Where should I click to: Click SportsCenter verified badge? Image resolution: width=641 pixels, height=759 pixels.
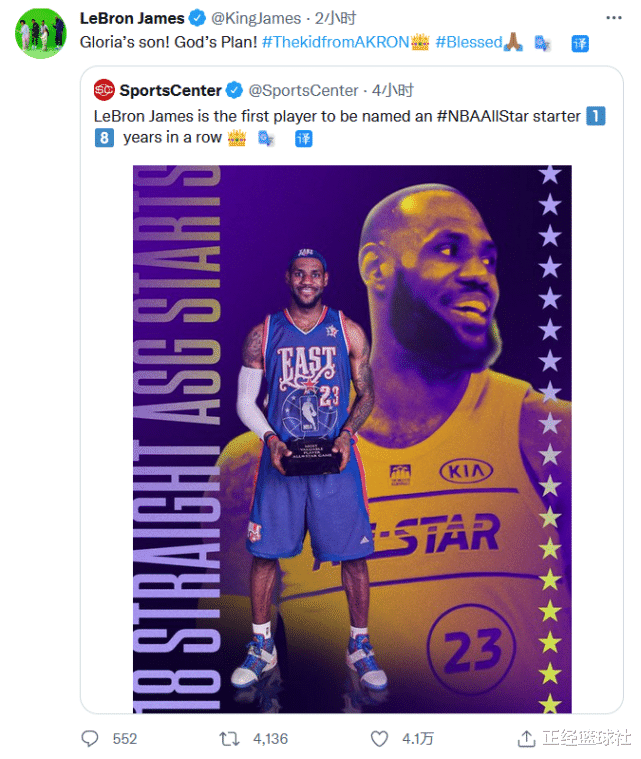[234, 90]
